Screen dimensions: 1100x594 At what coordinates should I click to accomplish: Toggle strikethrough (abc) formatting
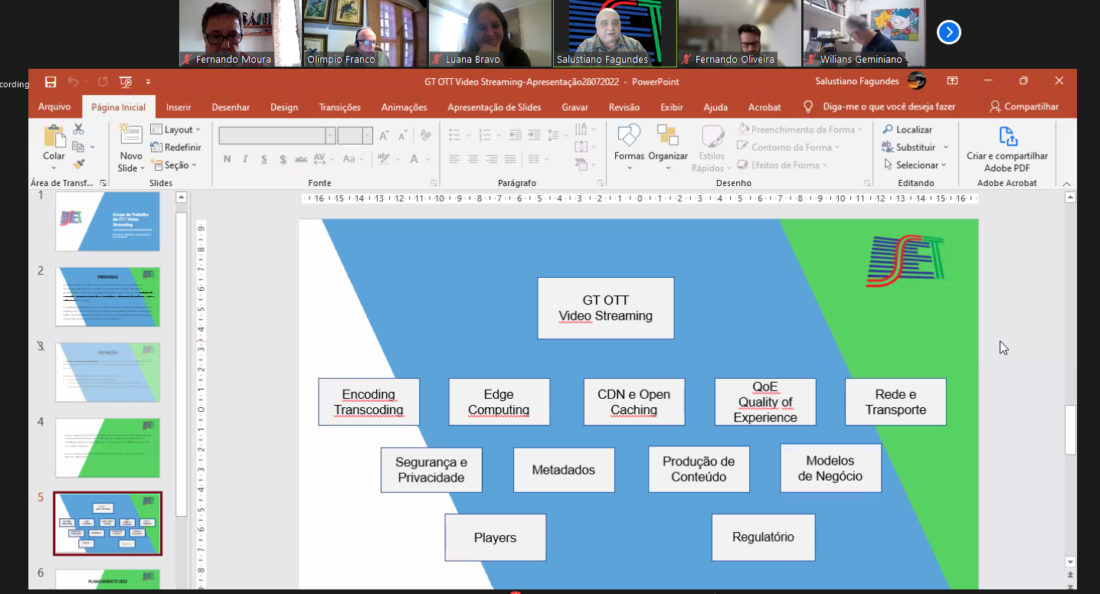point(301,159)
